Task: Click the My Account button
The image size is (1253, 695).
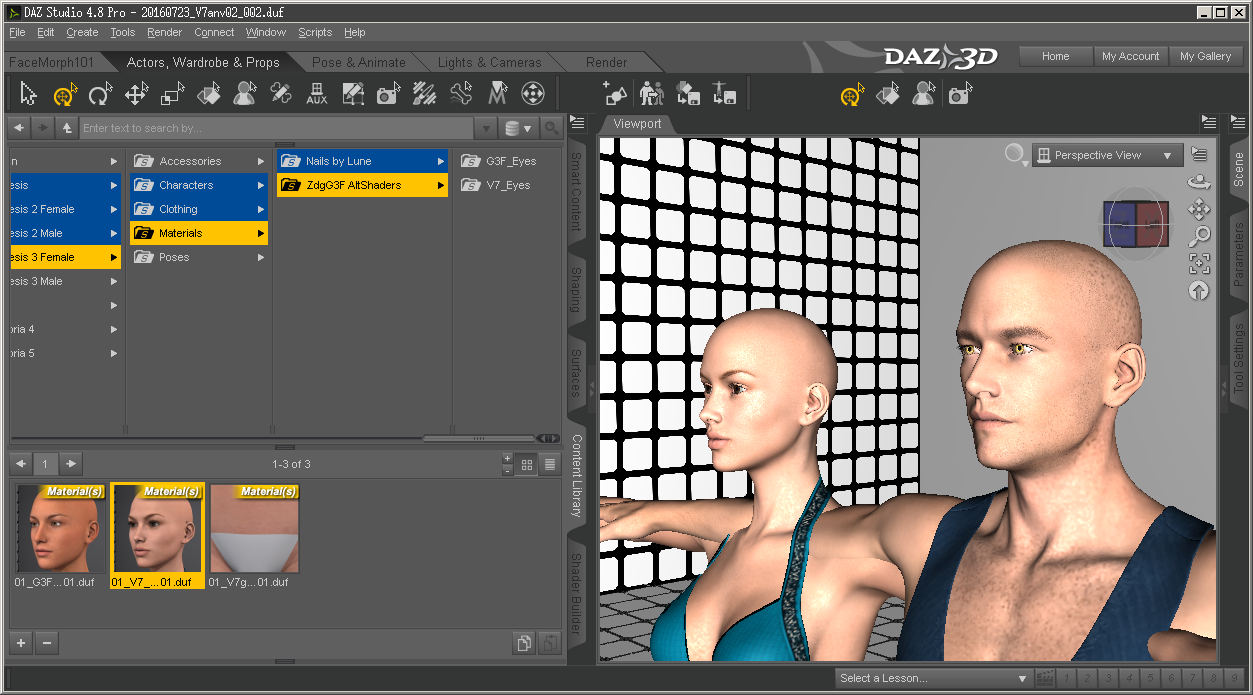Action: click(1130, 56)
